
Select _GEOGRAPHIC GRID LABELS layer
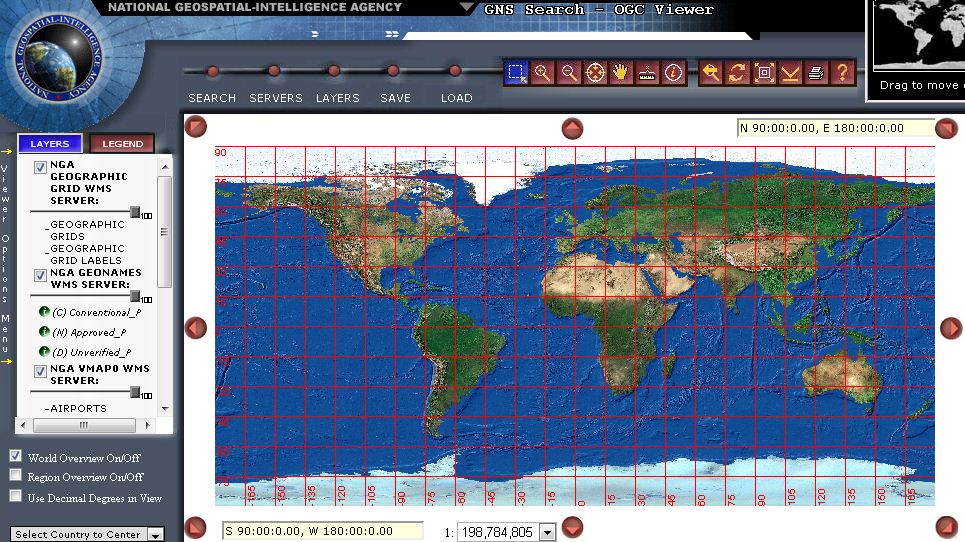pyautogui.click(x=85, y=255)
